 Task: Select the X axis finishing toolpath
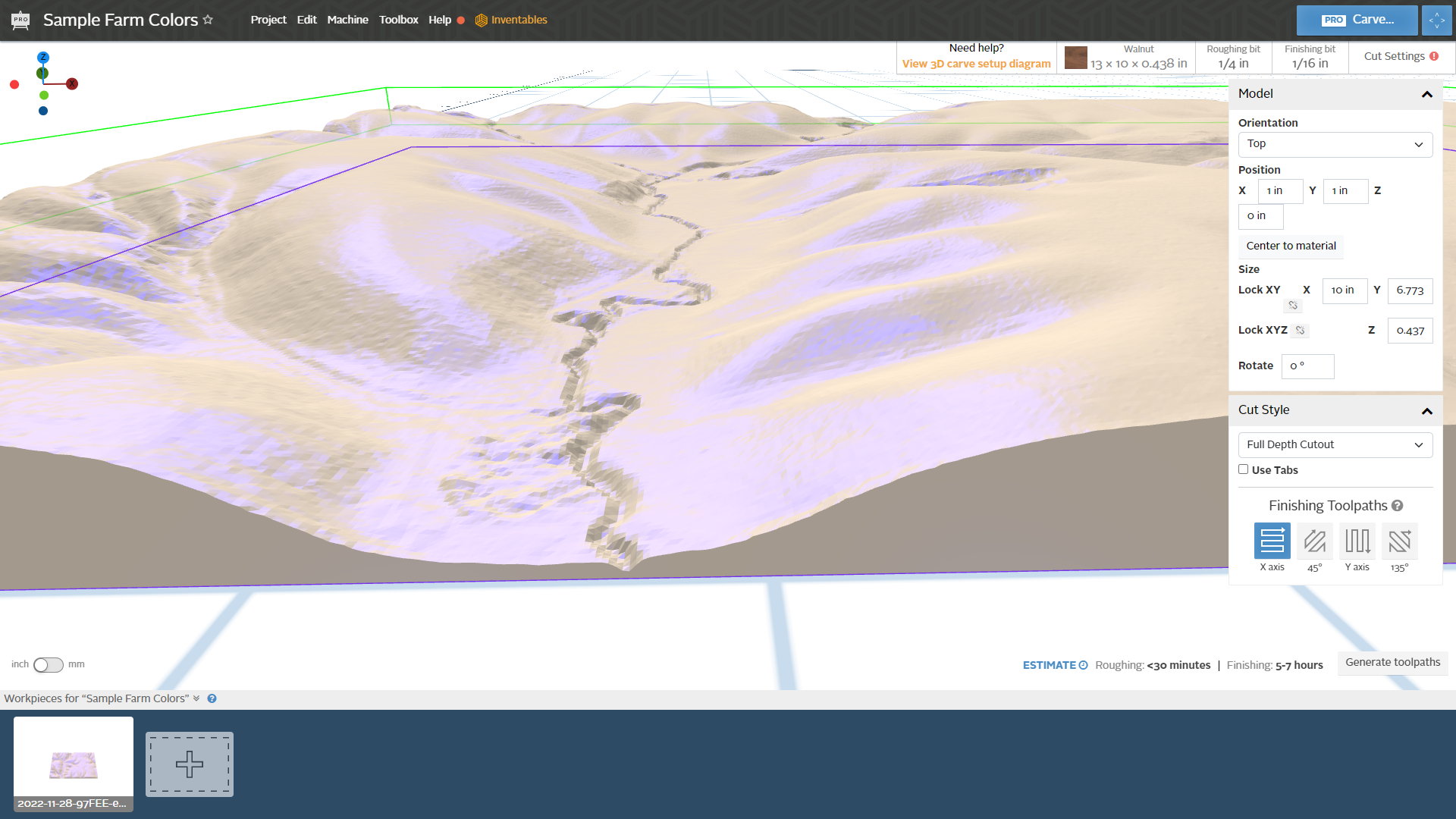point(1272,541)
